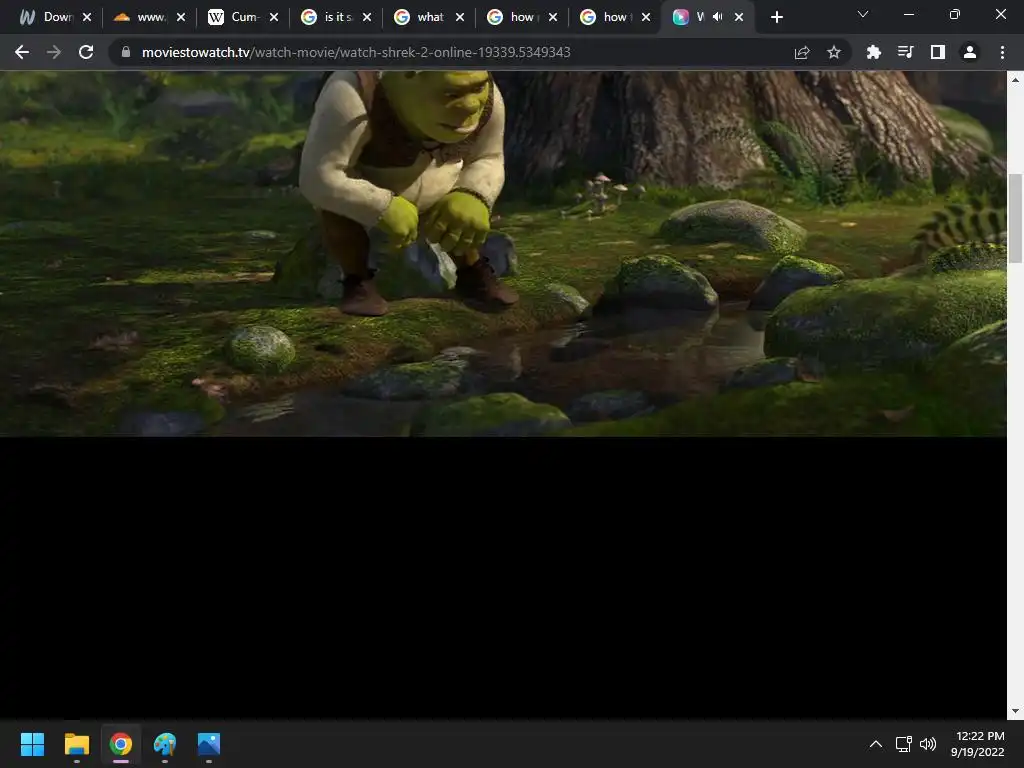Open the tab search chevron

863,14
